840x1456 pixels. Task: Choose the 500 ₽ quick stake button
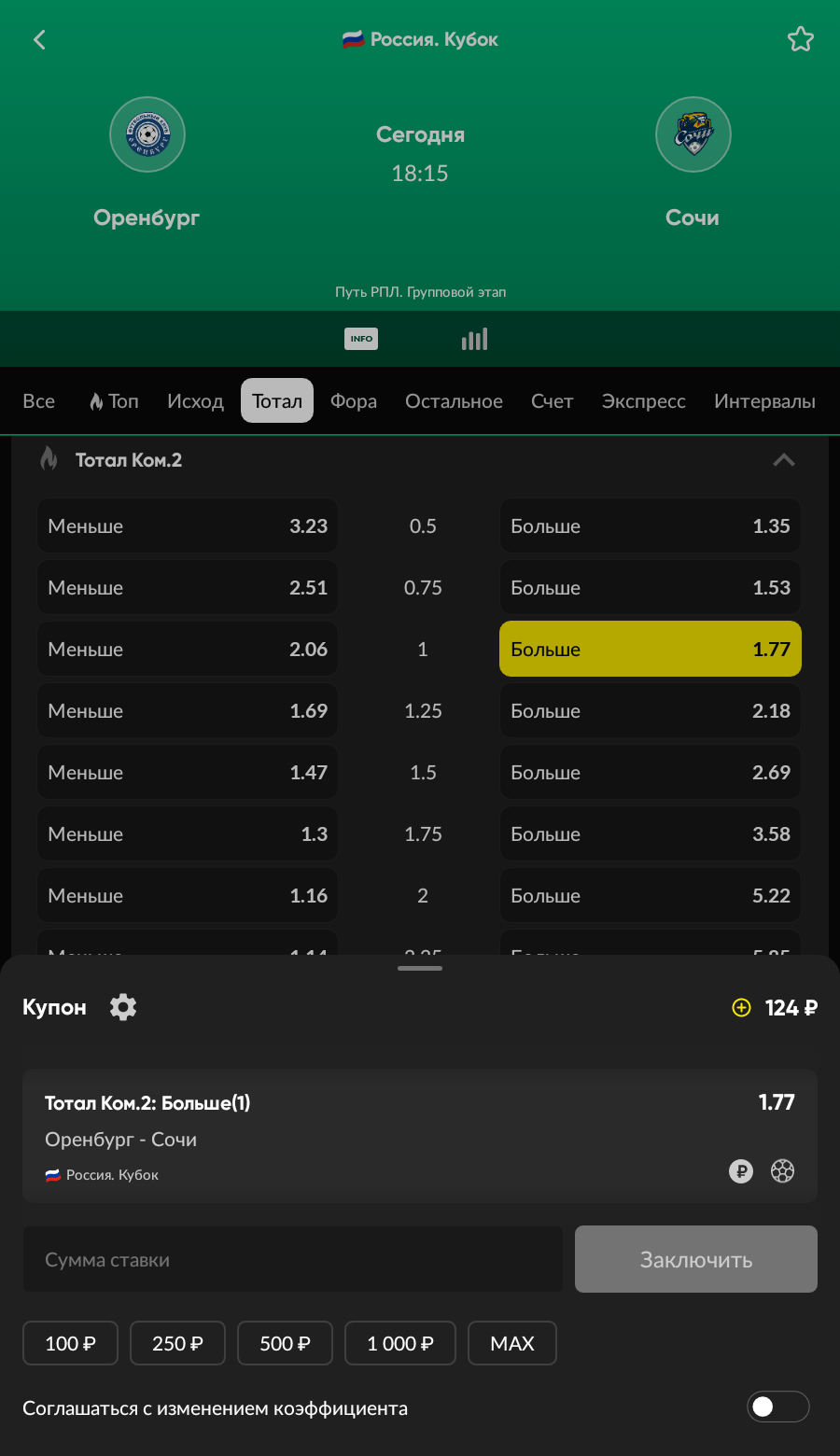285,1343
